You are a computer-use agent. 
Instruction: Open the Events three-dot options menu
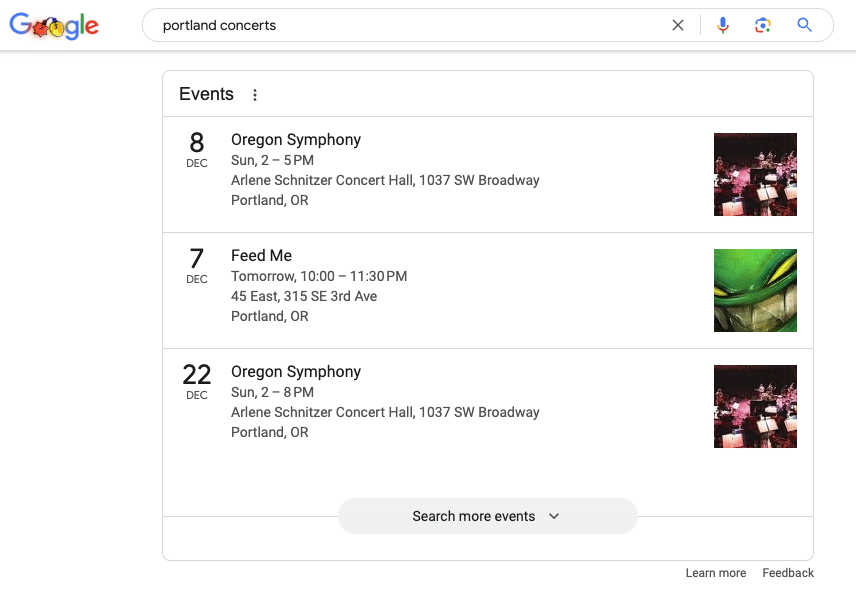255,95
